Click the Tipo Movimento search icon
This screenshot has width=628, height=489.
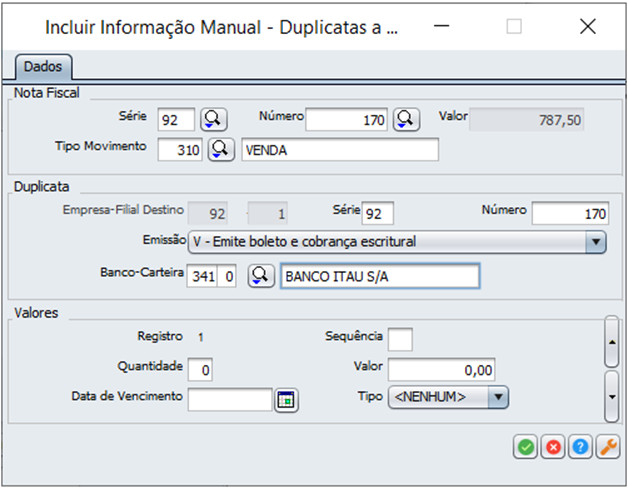click(x=221, y=149)
